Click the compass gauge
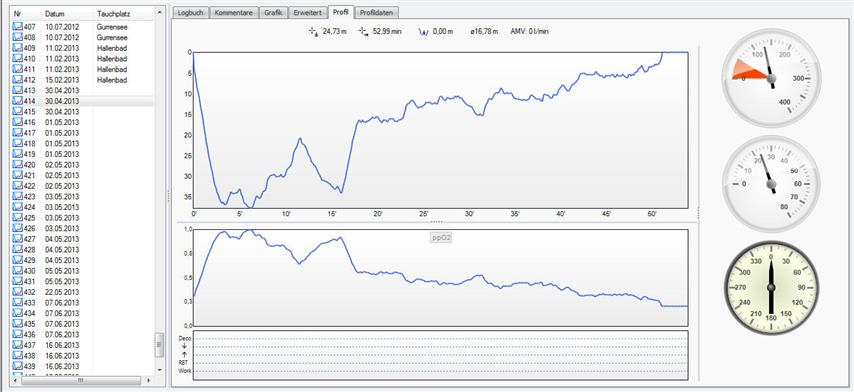 [771, 287]
